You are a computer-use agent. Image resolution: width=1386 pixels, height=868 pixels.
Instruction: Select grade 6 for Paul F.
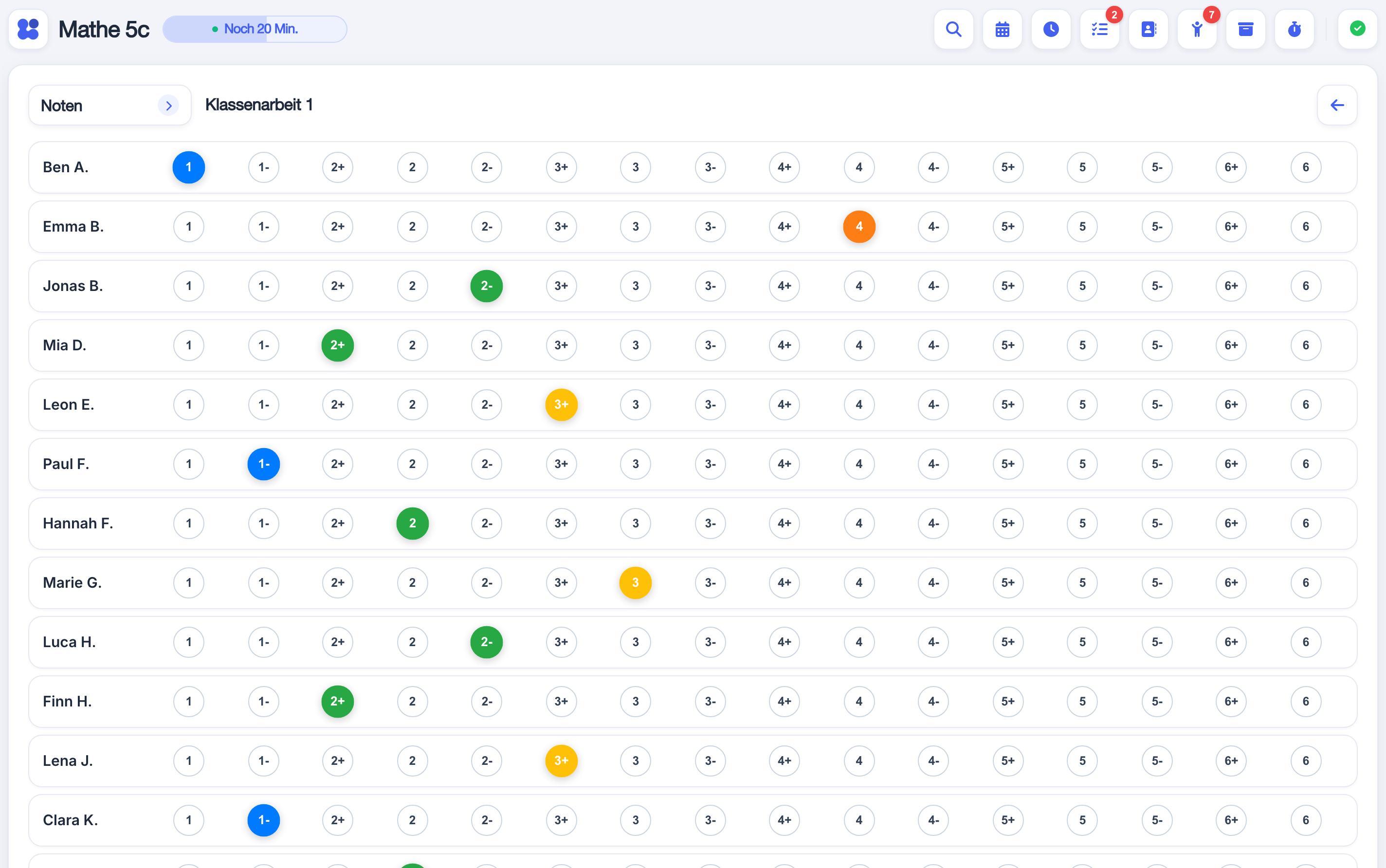click(1306, 464)
